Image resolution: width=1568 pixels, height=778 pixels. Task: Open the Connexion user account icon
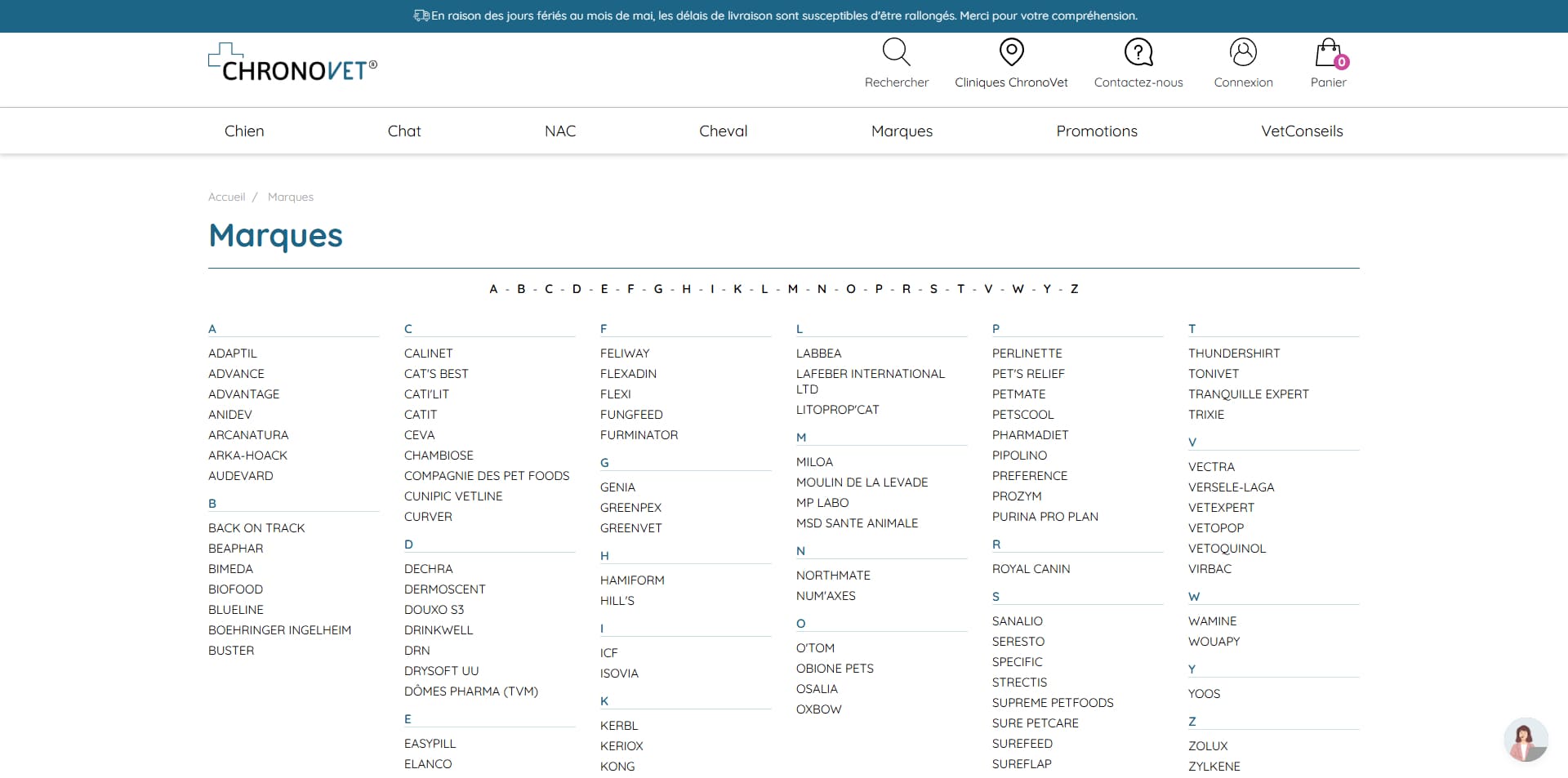1243,52
